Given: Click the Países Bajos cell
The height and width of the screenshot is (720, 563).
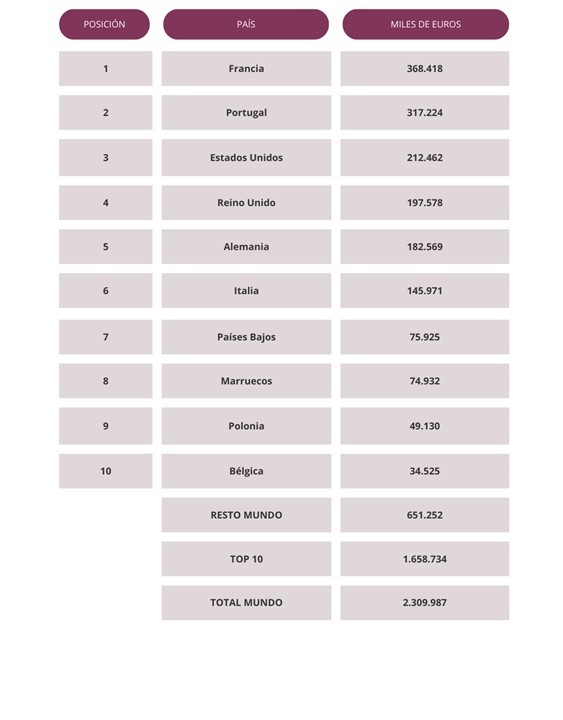Looking at the screenshot, I should [246, 337].
